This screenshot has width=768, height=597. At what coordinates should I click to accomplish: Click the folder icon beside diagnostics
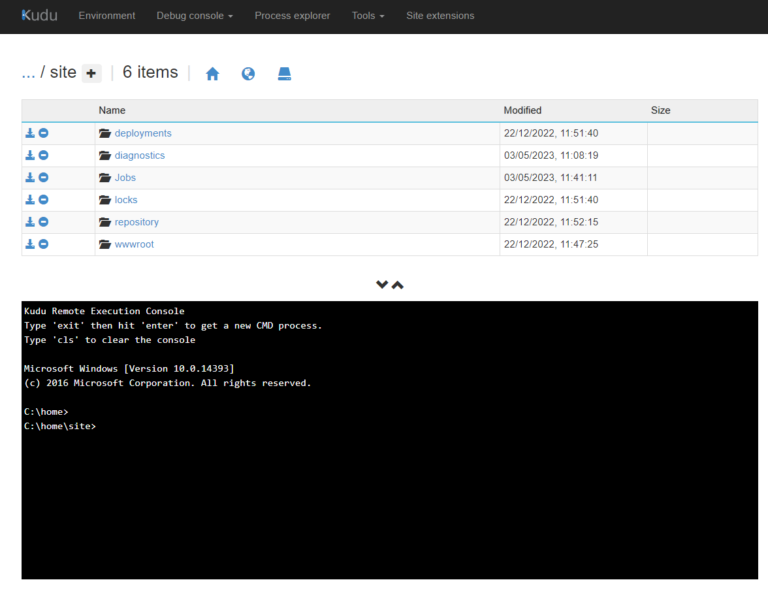point(105,155)
